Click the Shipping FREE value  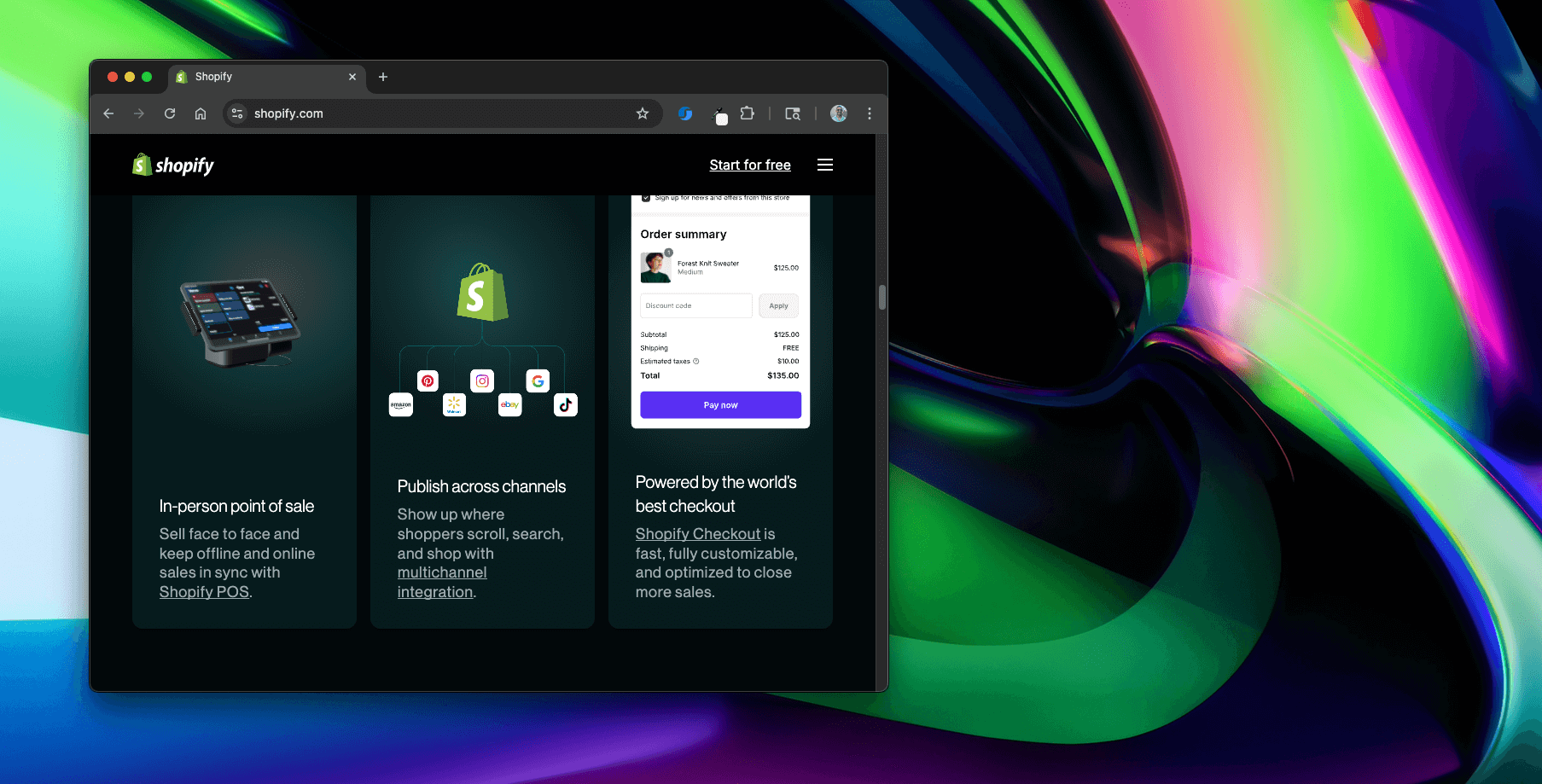click(791, 348)
